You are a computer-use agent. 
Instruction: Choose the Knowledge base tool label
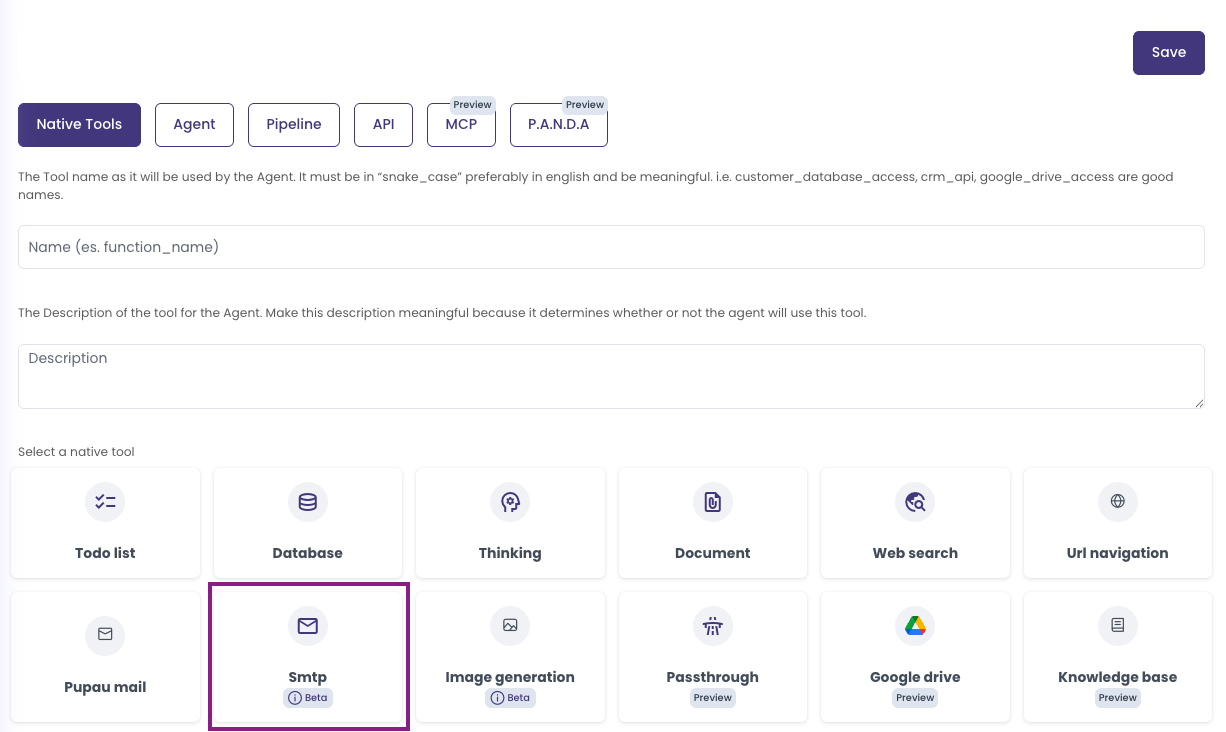(x=1118, y=677)
